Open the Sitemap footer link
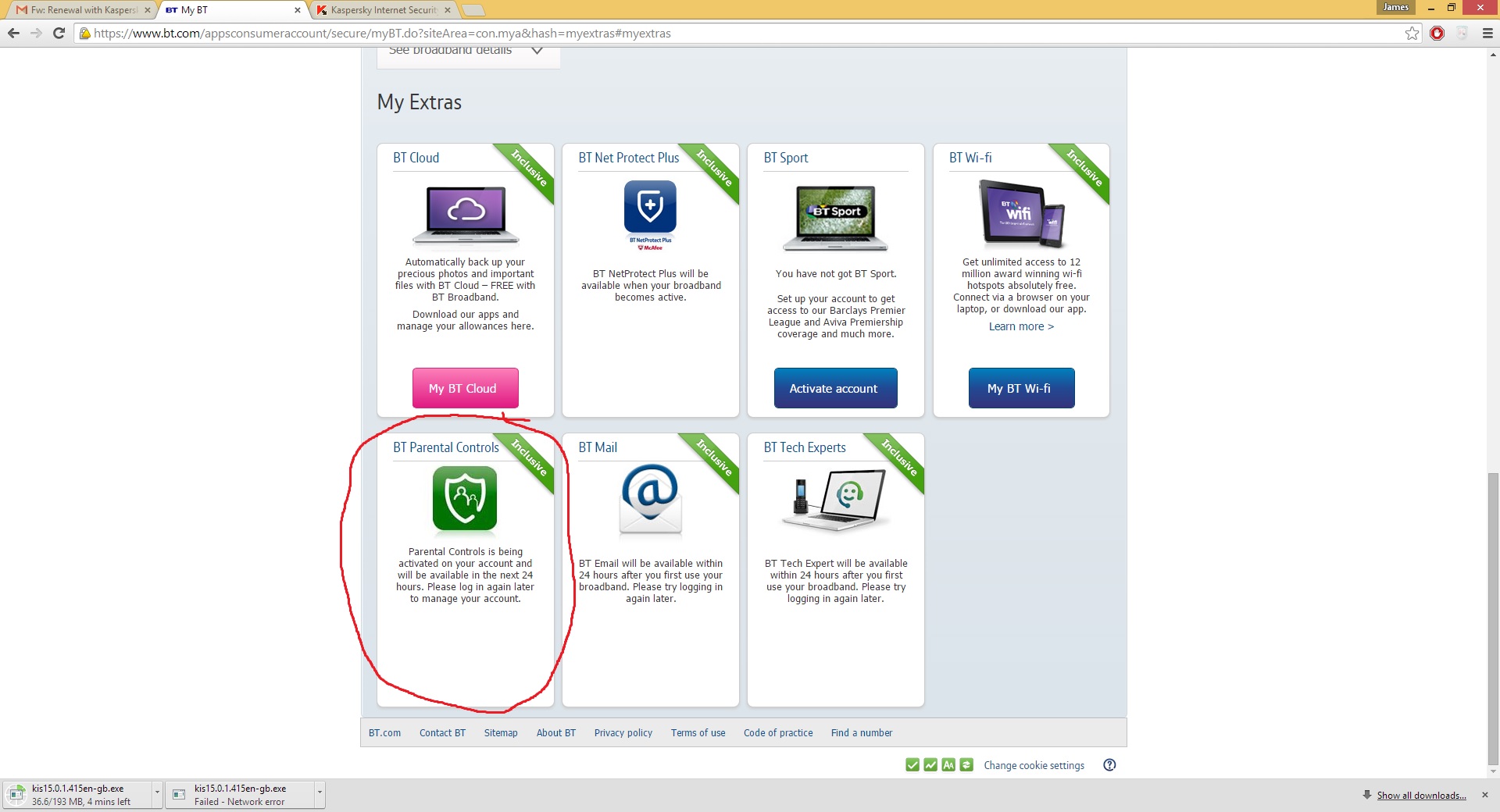Image resolution: width=1500 pixels, height=812 pixels. [x=501, y=732]
